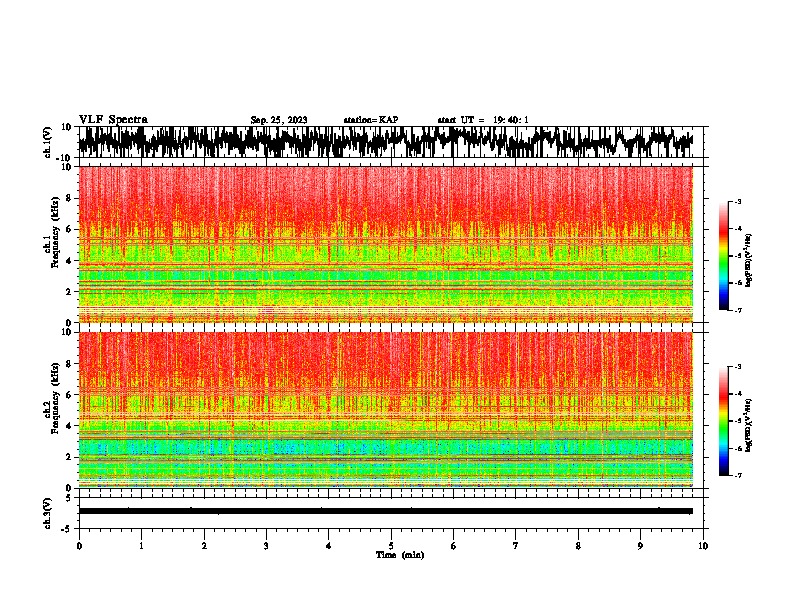
Task: Select the "ch.3(V)" axis label
Action: pyautogui.click(x=48, y=513)
